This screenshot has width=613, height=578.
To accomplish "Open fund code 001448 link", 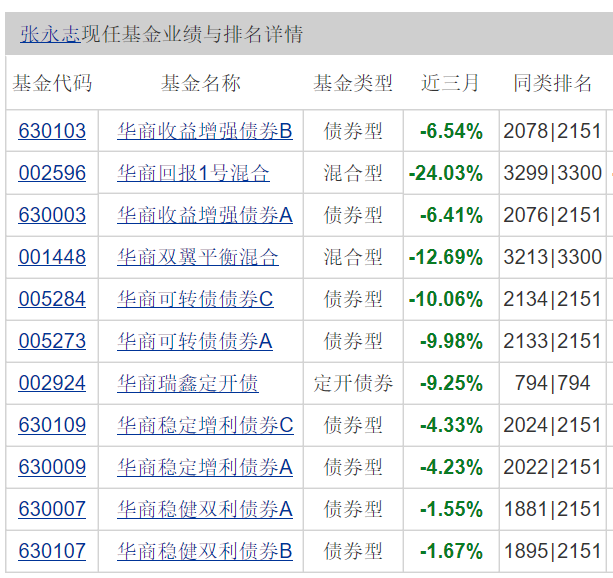I will pyautogui.click(x=52, y=257).
